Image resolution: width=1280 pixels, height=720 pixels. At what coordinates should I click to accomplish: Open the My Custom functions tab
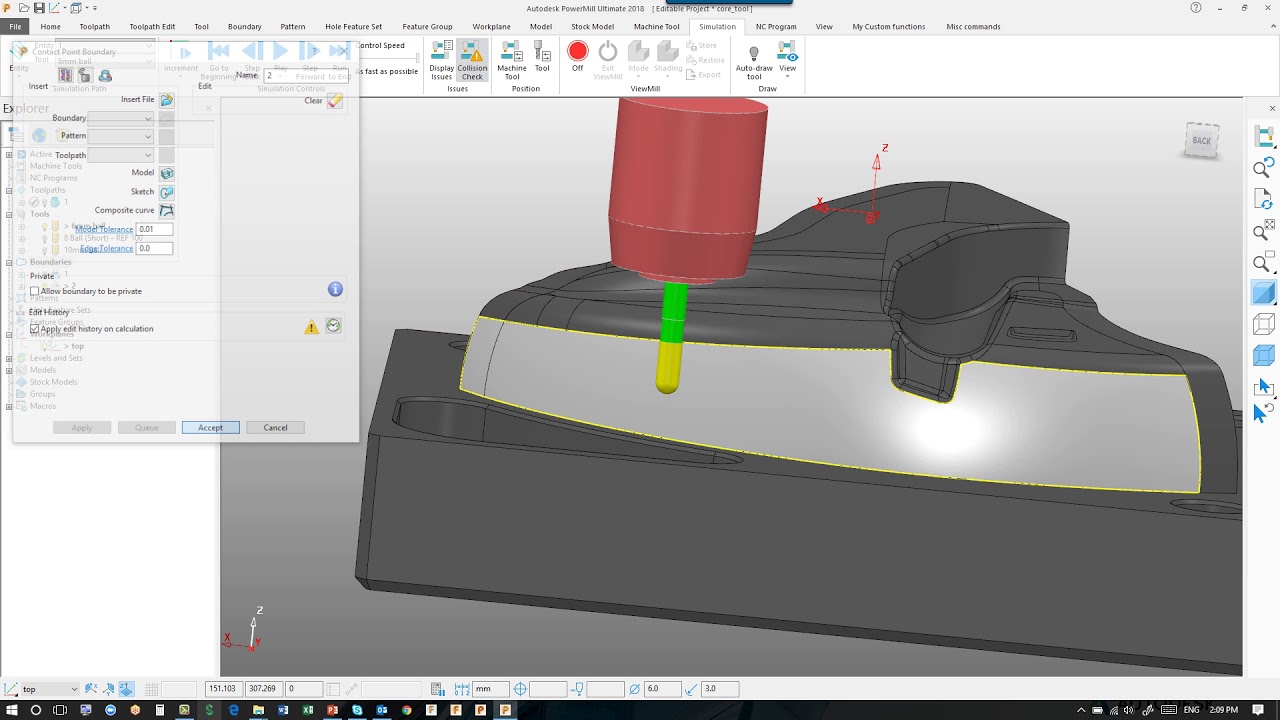click(889, 27)
